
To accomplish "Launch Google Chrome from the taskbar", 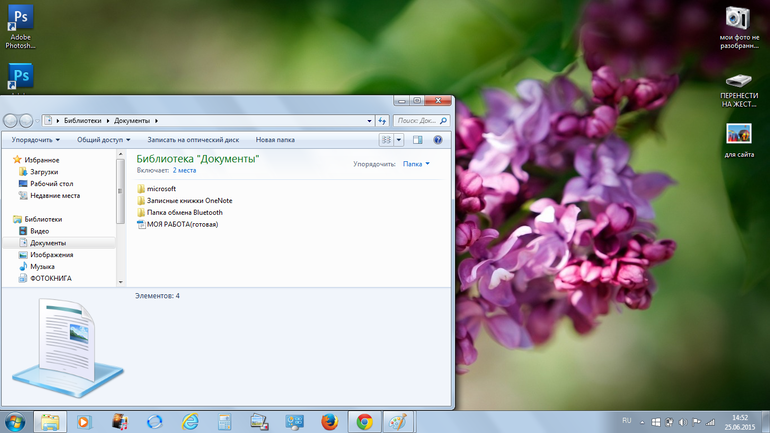I will (x=365, y=422).
